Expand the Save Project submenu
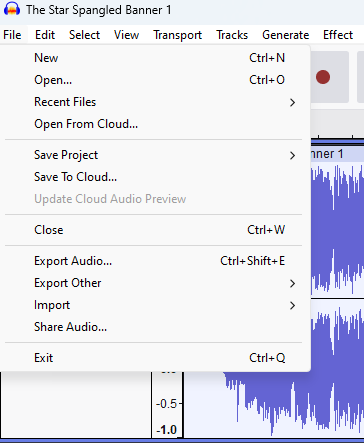This screenshot has height=443, width=364. 155,155
